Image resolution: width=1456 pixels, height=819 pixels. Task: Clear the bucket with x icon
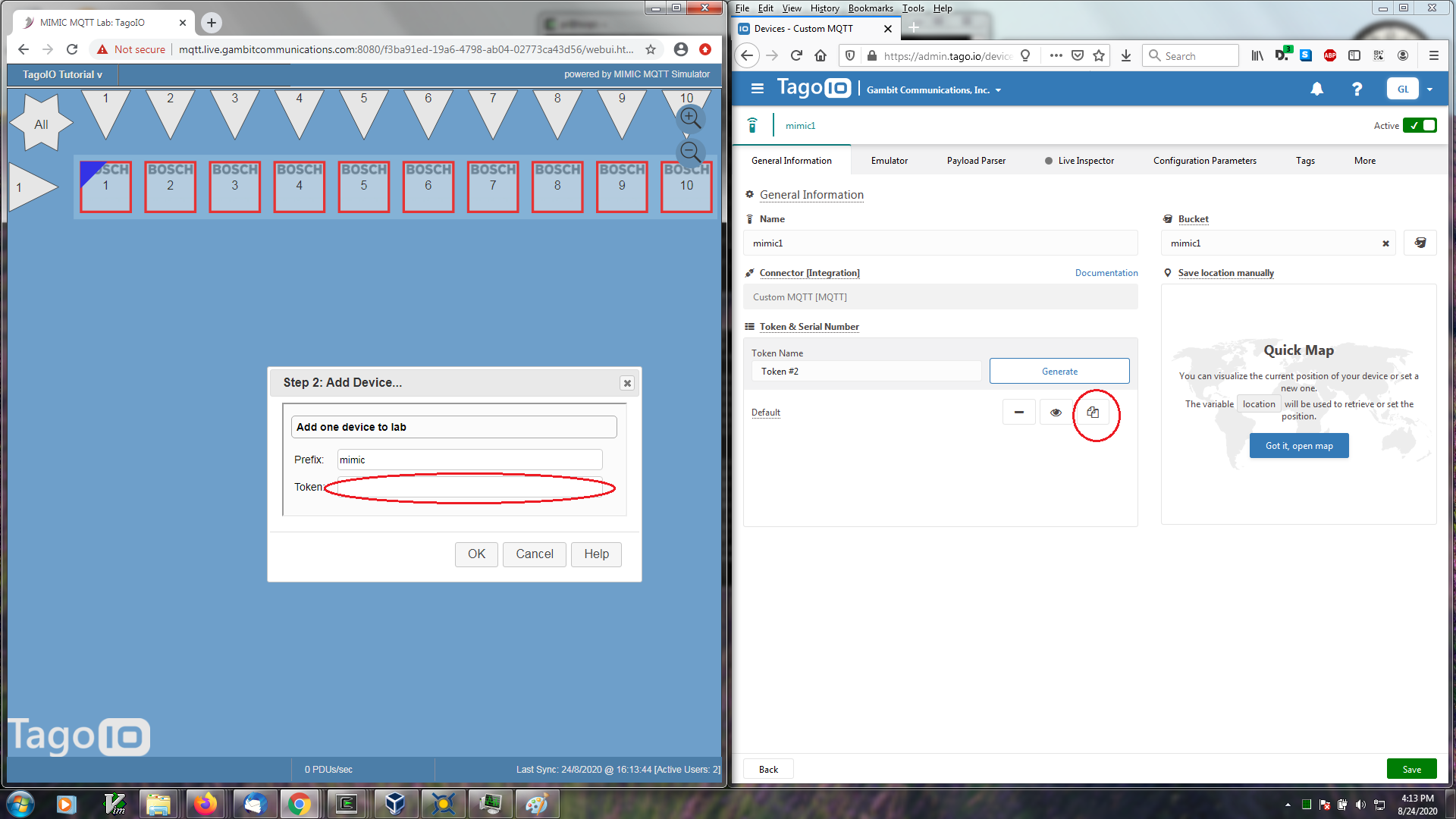[x=1385, y=243]
